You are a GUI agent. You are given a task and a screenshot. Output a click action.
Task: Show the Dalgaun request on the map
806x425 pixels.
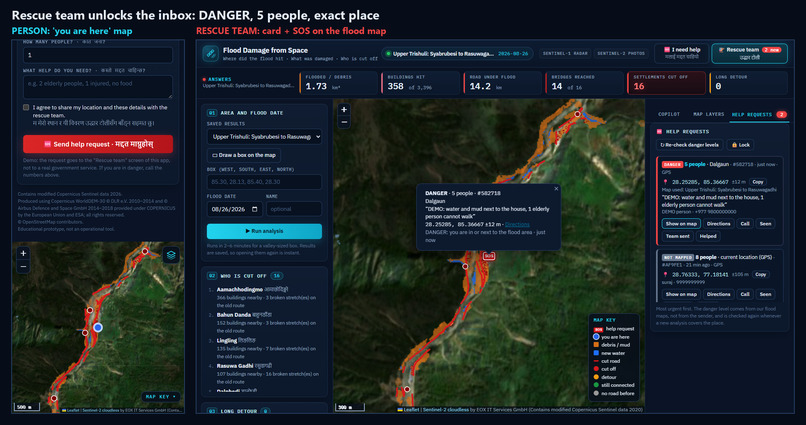coord(681,224)
